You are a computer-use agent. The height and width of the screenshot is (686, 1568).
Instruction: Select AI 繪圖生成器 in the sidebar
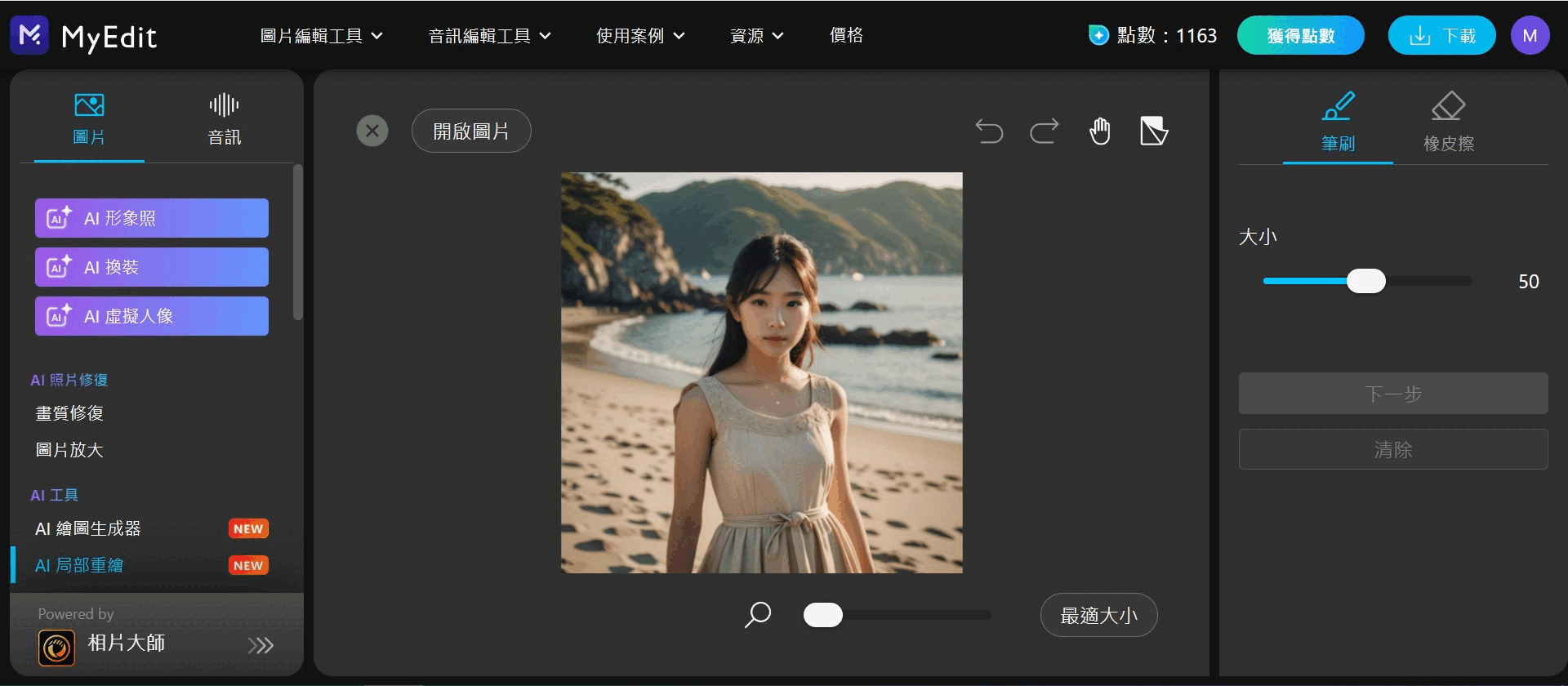[x=88, y=528]
